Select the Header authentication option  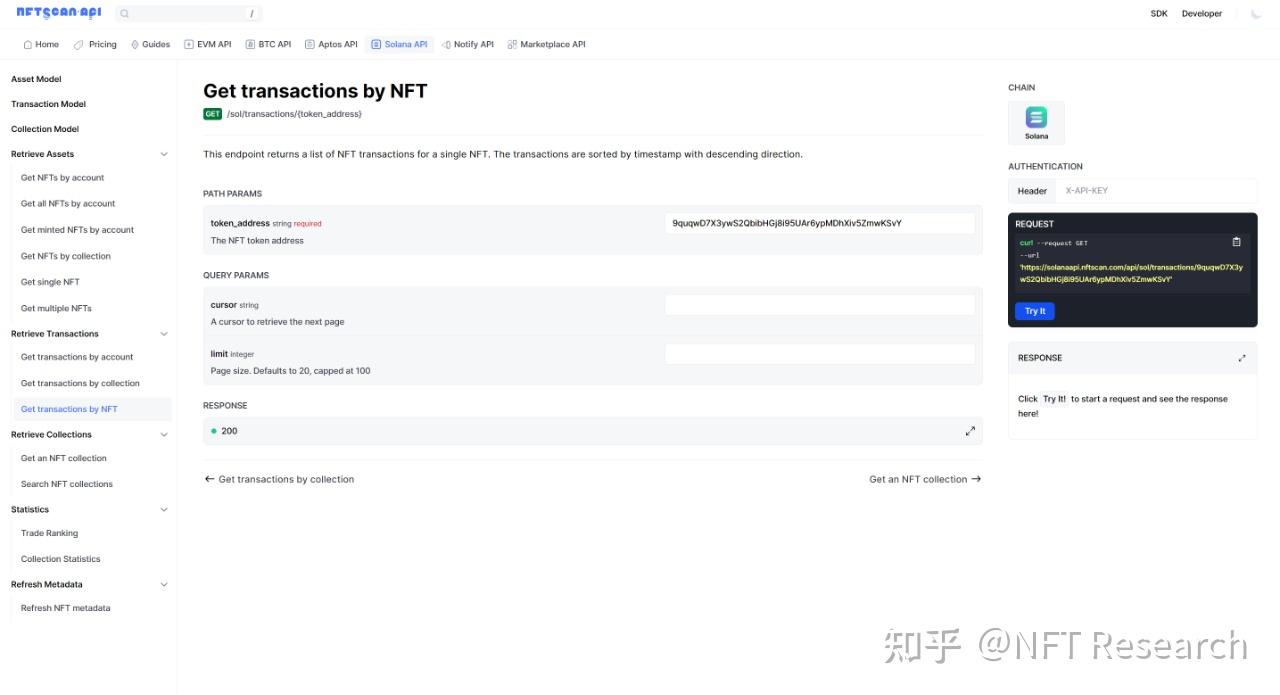coord(1031,190)
